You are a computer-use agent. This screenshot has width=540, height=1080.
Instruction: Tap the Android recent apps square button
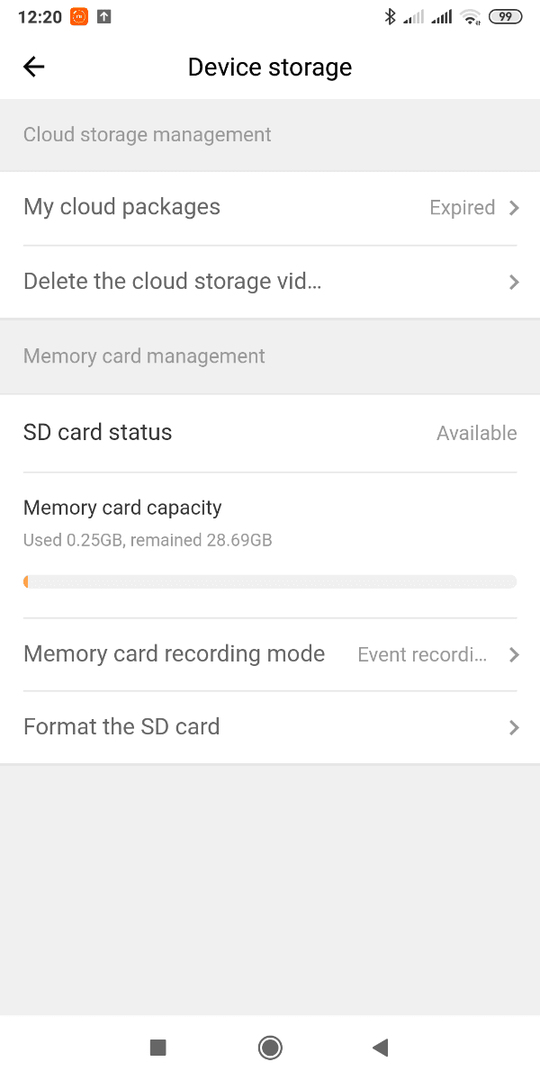158,1048
